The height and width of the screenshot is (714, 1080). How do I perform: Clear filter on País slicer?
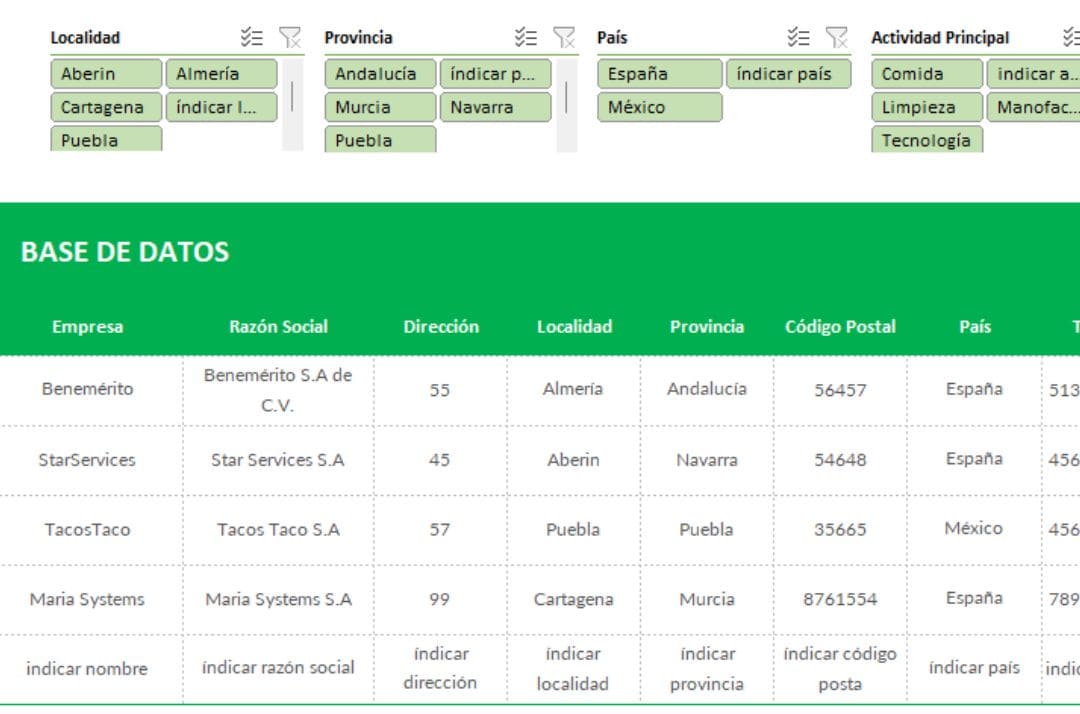click(x=837, y=37)
